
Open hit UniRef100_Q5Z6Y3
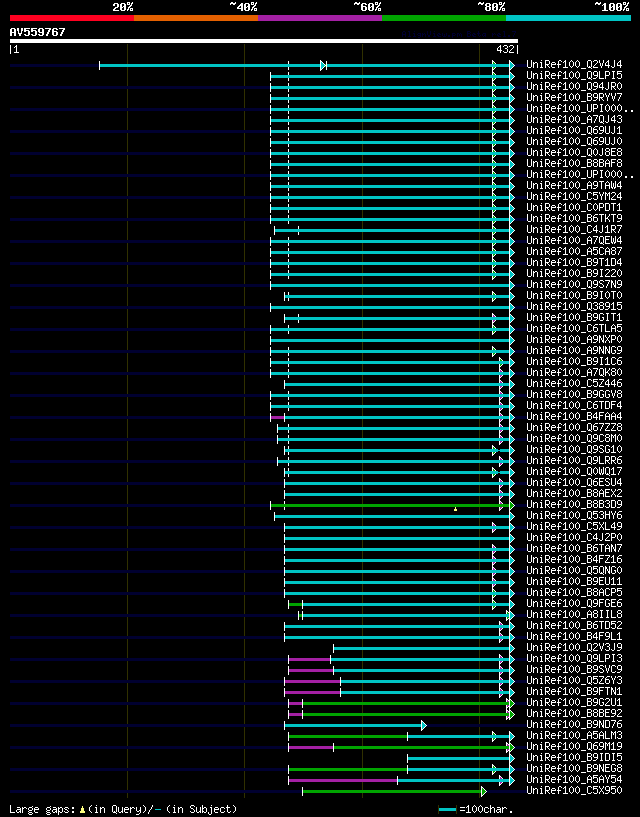[x=574, y=680]
